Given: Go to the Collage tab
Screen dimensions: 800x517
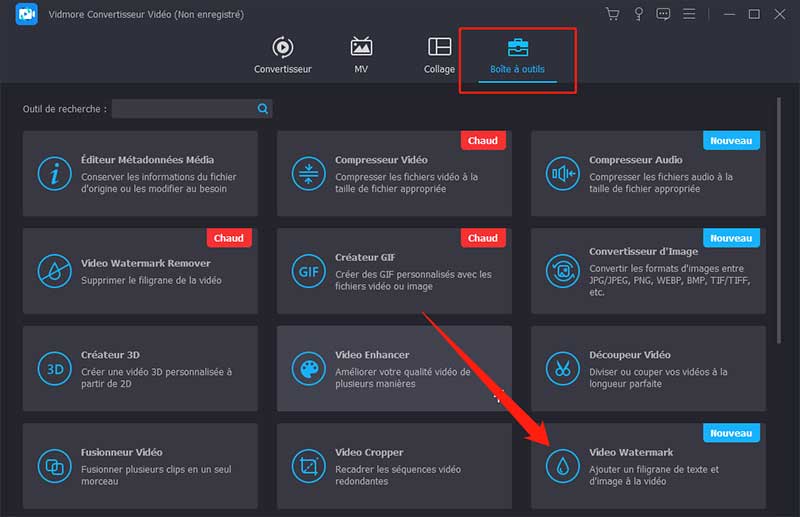Looking at the screenshot, I should [x=439, y=56].
